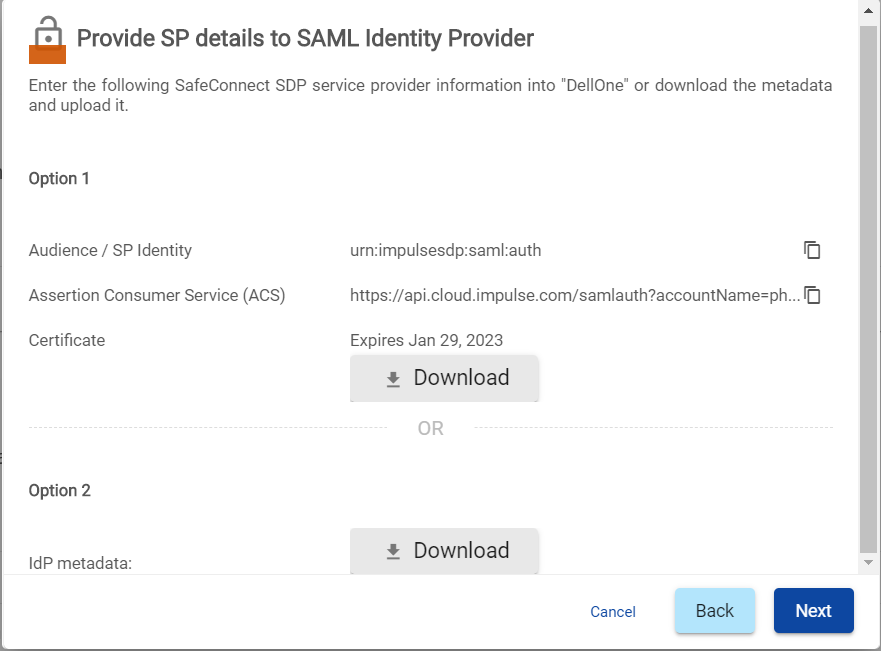Click the Option 1 heading
This screenshot has width=881, height=651.
point(59,179)
